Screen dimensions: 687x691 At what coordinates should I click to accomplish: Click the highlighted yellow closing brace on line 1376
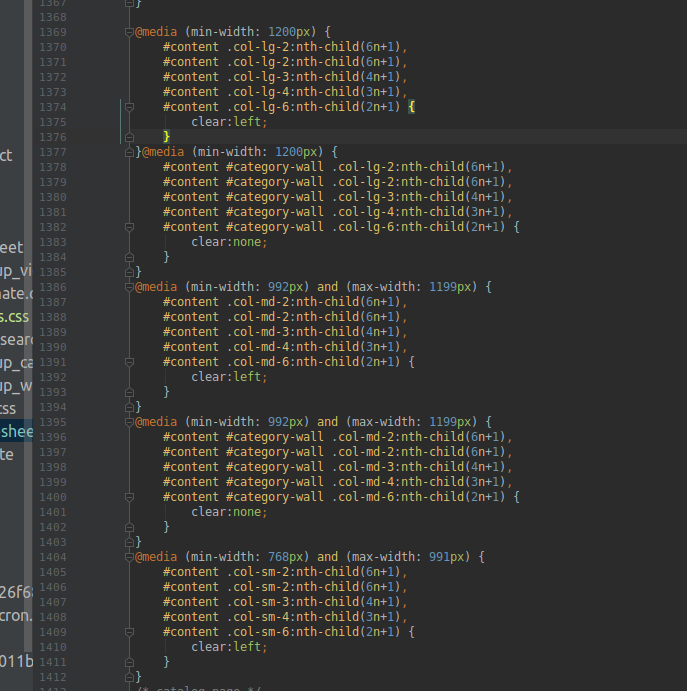coord(167,137)
